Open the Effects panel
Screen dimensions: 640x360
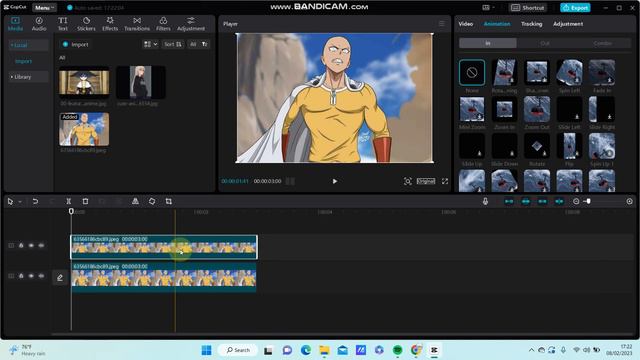click(x=110, y=24)
